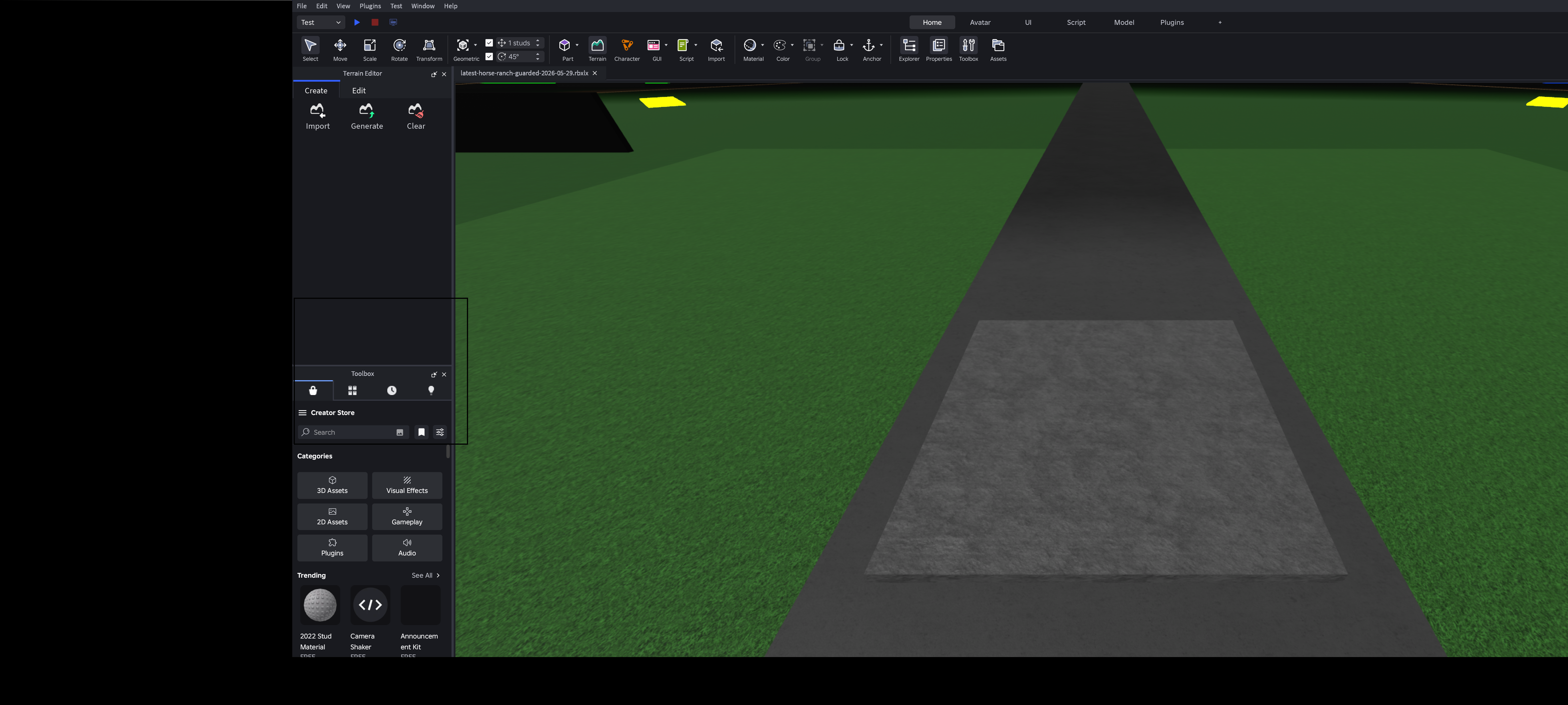Open the Camera Shaker thumbnail
Screen dimensions: 1568x705
(x=370, y=605)
